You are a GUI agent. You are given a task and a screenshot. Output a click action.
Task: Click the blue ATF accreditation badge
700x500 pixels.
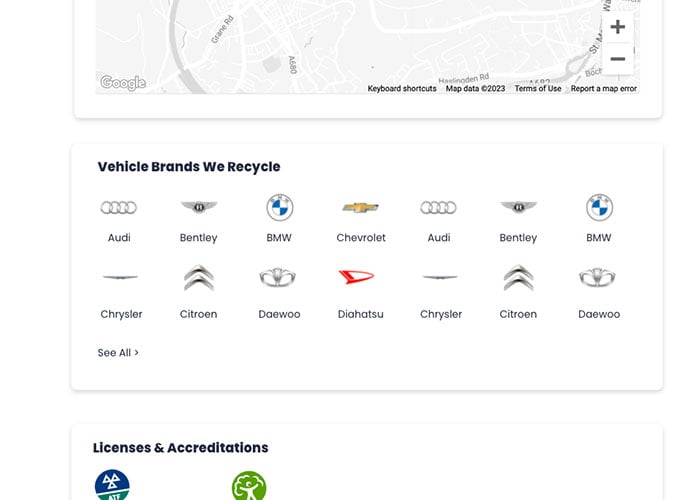click(112, 485)
